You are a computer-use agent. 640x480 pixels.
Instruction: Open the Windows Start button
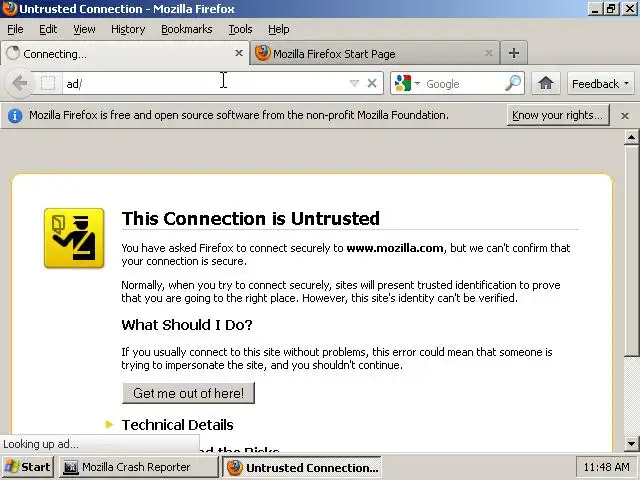tap(28, 467)
